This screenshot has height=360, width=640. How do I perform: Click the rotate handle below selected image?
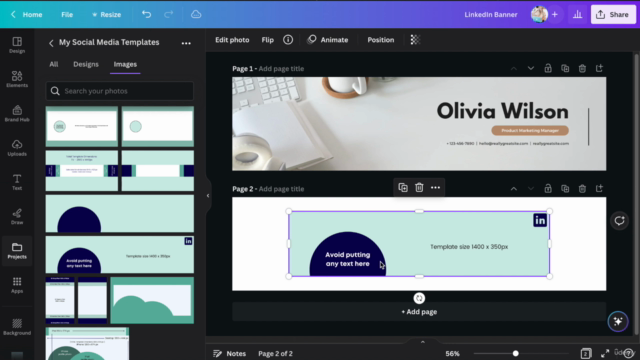click(419, 298)
